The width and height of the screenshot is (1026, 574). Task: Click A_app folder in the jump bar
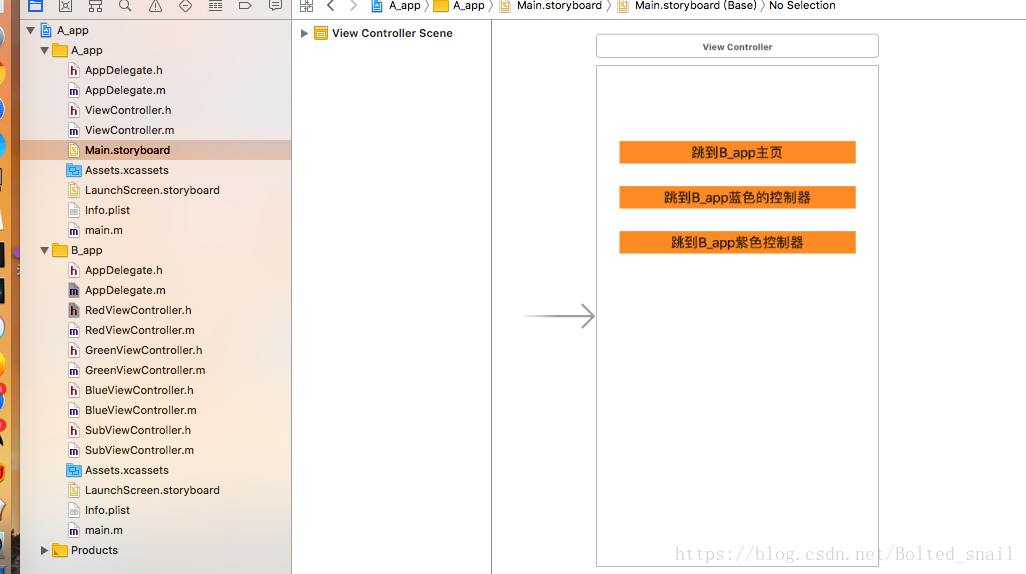pos(460,6)
